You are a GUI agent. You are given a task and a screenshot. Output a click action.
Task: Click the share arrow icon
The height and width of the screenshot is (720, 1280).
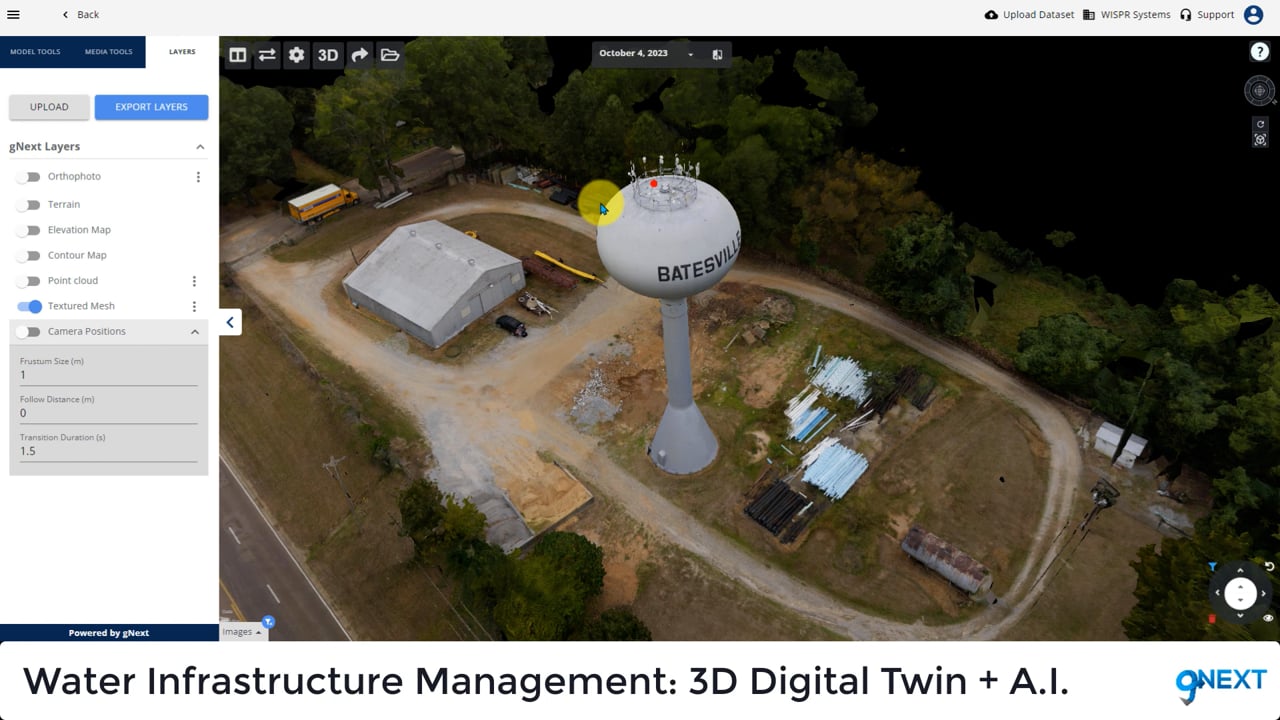359,55
